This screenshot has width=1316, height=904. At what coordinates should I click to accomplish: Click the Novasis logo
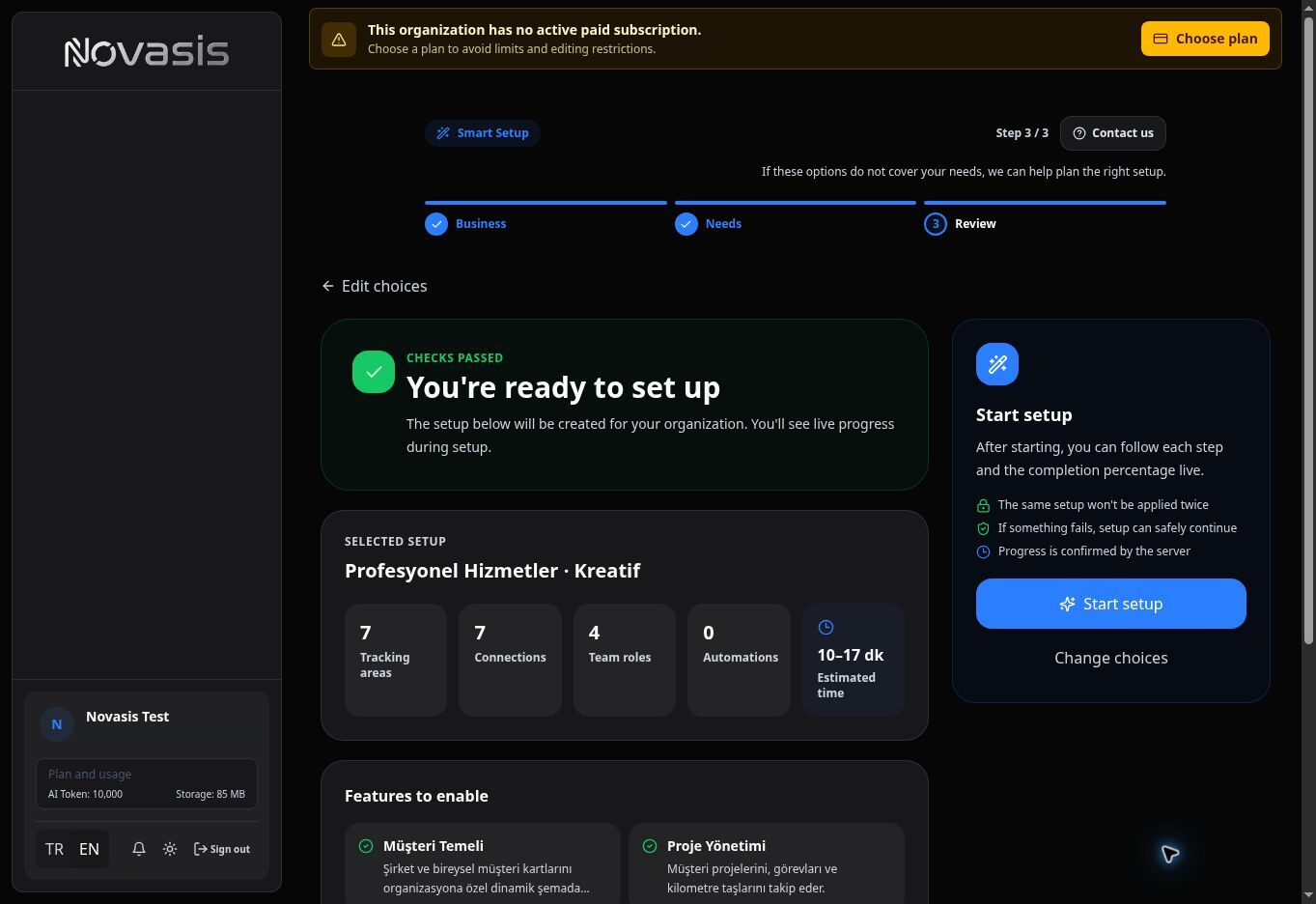point(147,51)
